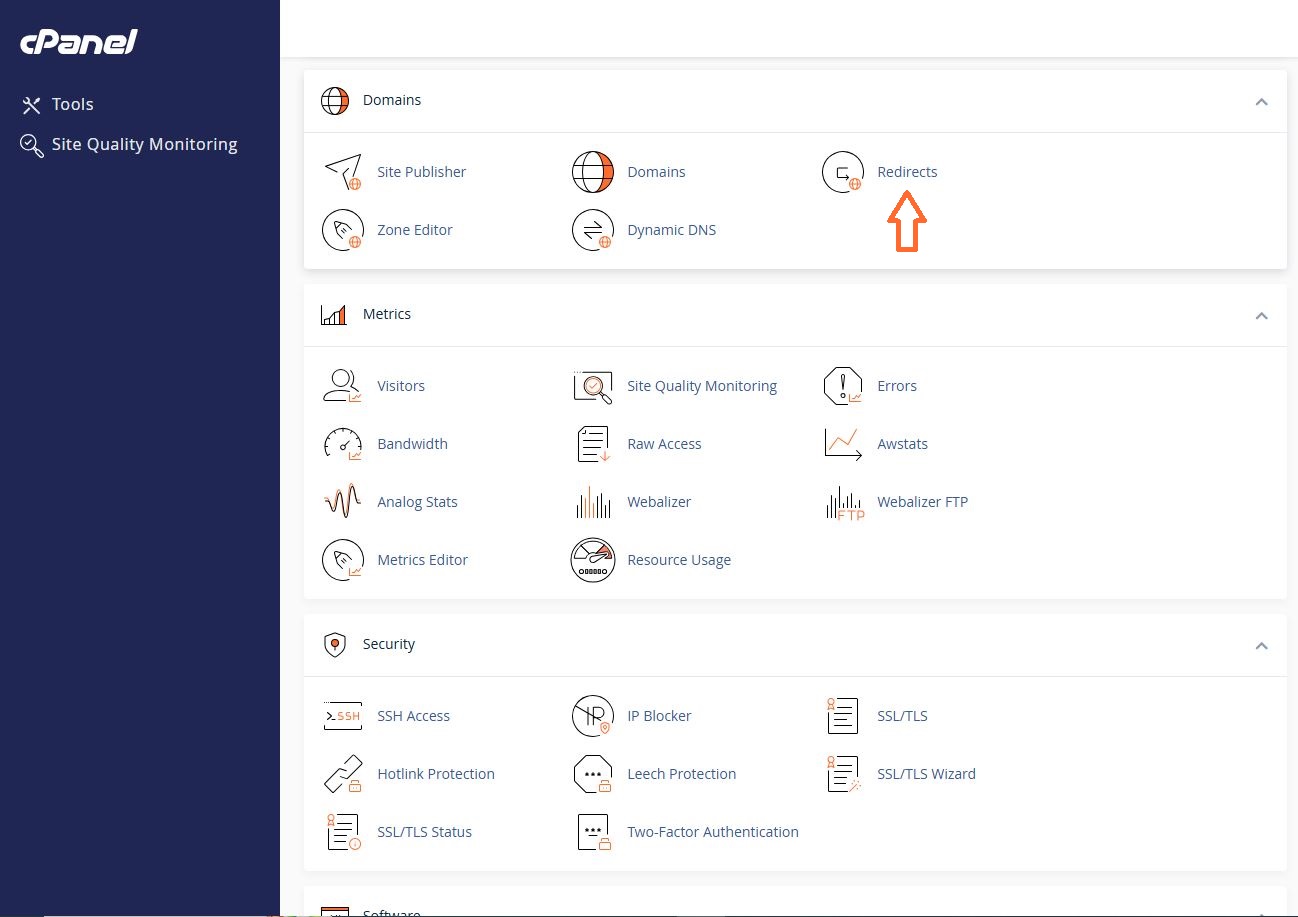The width and height of the screenshot is (1298, 917).
Task: Open the IP Blocker link
Action: pos(659,716)
